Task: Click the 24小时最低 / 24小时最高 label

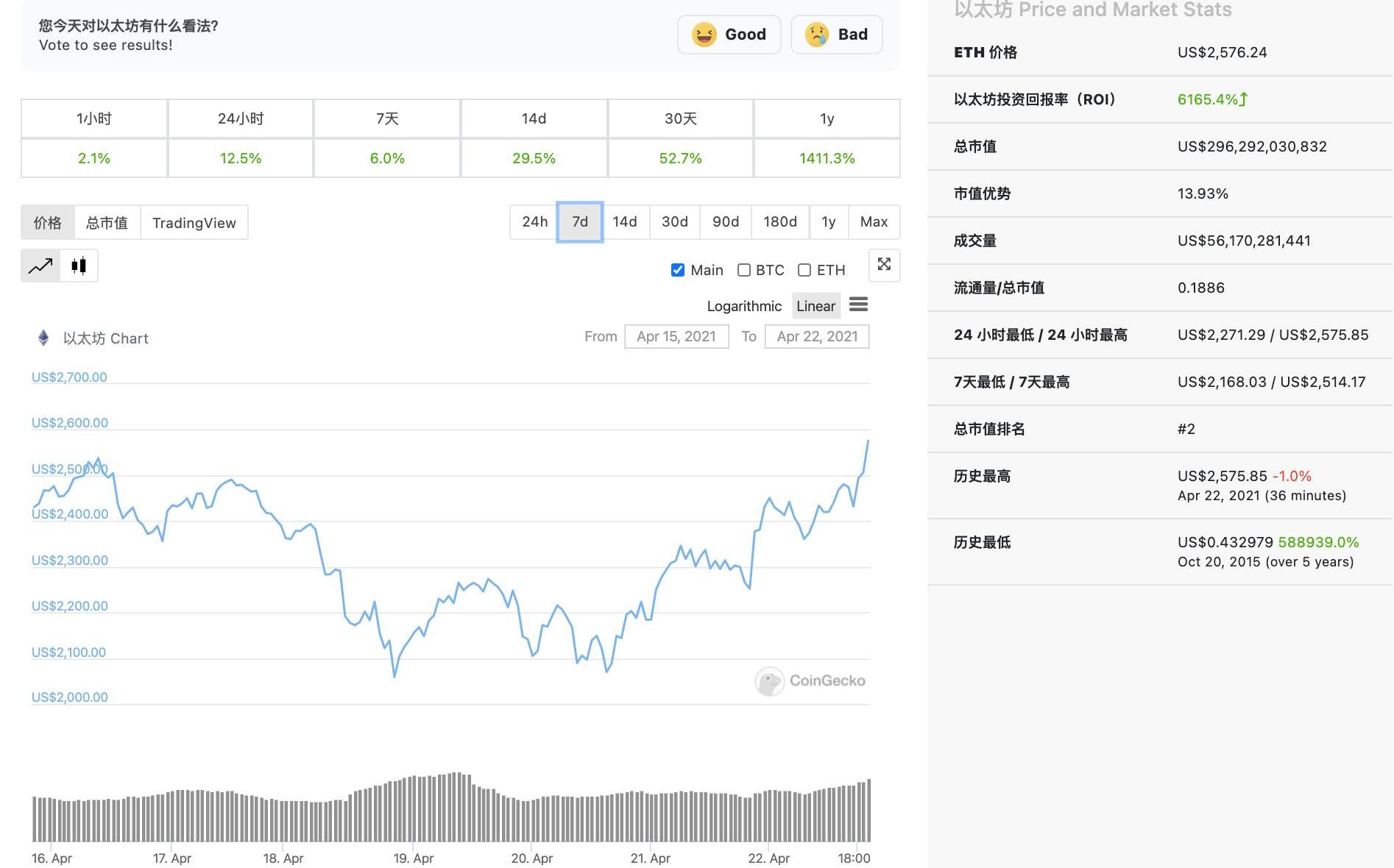Action: [1041, 335]
